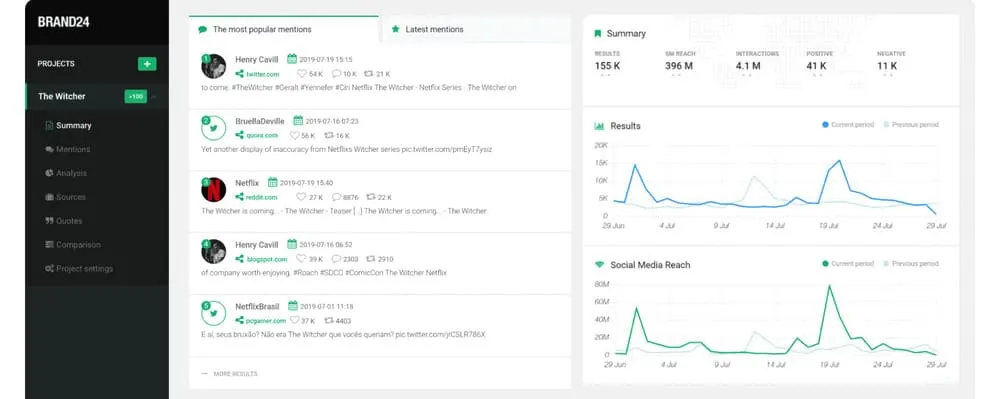Click the Negative 11 K value

(887, 66)
